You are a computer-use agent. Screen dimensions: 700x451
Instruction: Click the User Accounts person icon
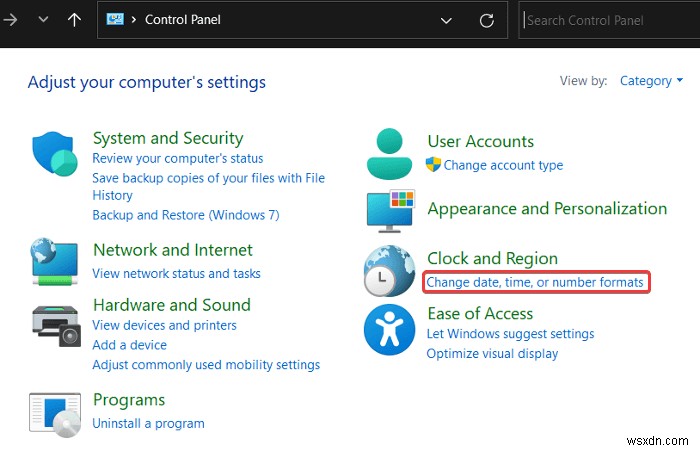389,153
